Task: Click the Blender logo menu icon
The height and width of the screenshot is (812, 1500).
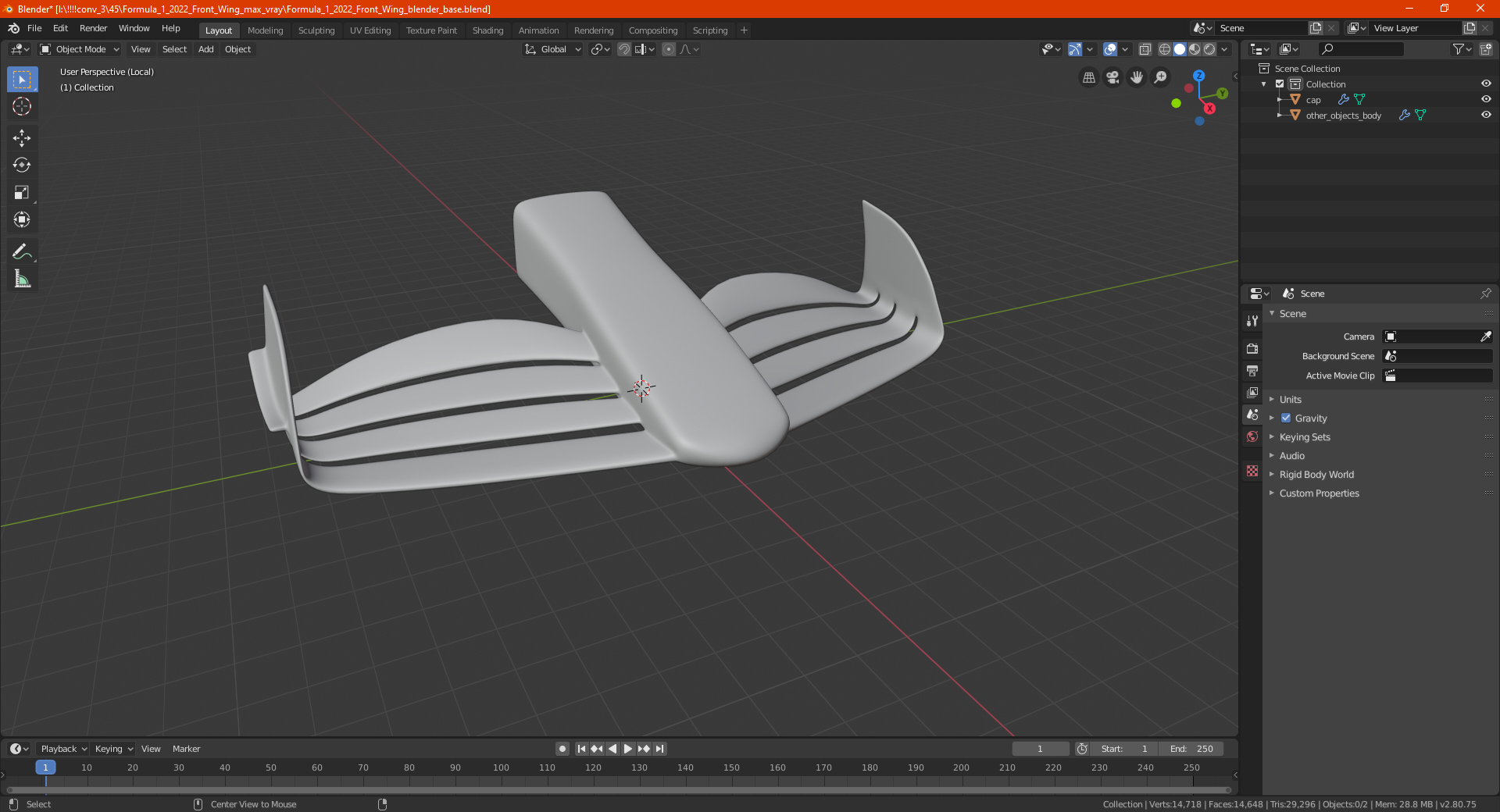Action: [13, 28]
